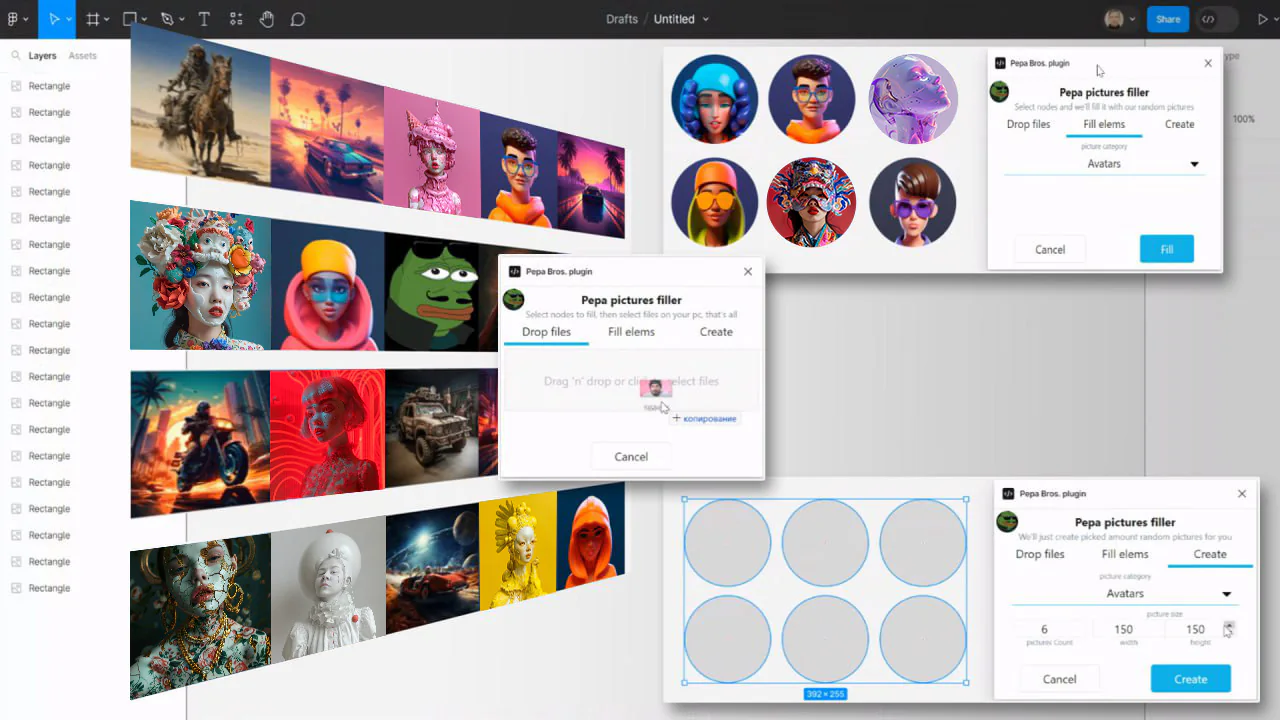1280x720 pixels.
Task: Click the blue Create button
Action: [x=1190, y=679]
